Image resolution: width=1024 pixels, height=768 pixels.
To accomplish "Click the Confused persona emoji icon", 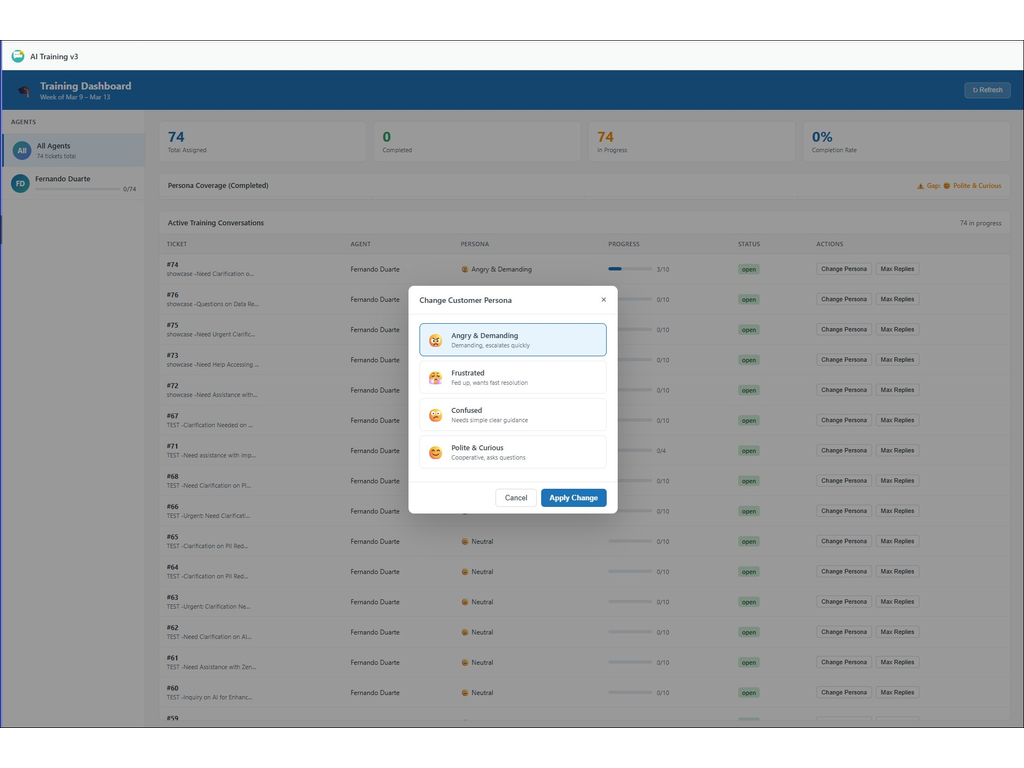I will point(435,415).
